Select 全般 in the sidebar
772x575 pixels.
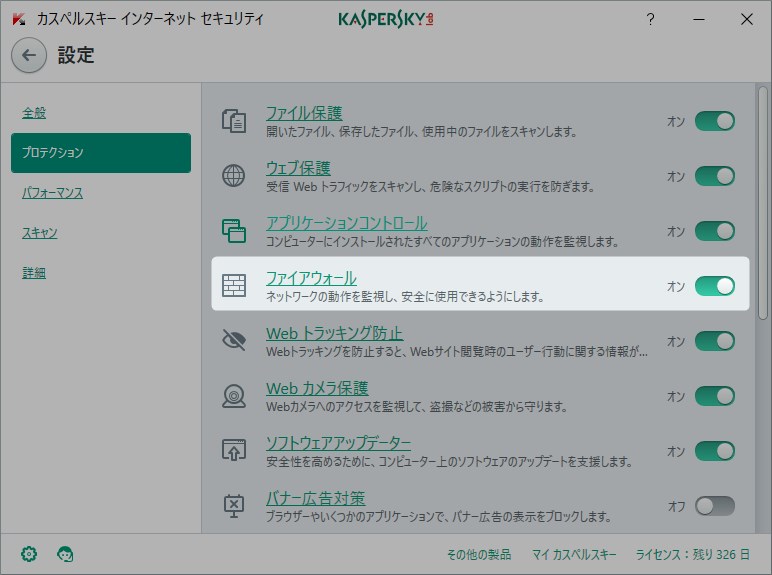click(x=34, y=113)
